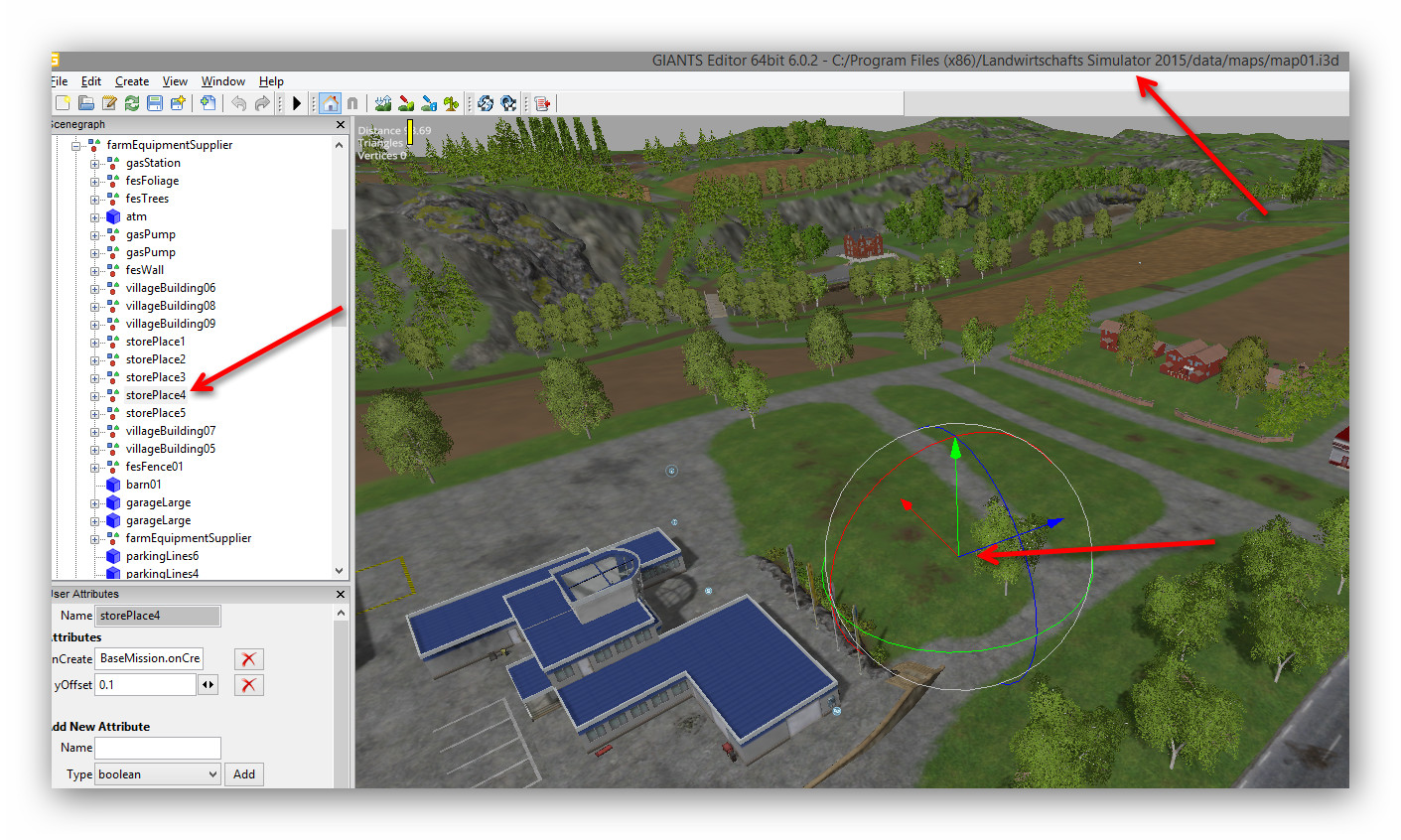Screen dimensions: 1401x840
Task: Click the Open file folder icon
Action: pyautogui.click(x=86, y=103)
